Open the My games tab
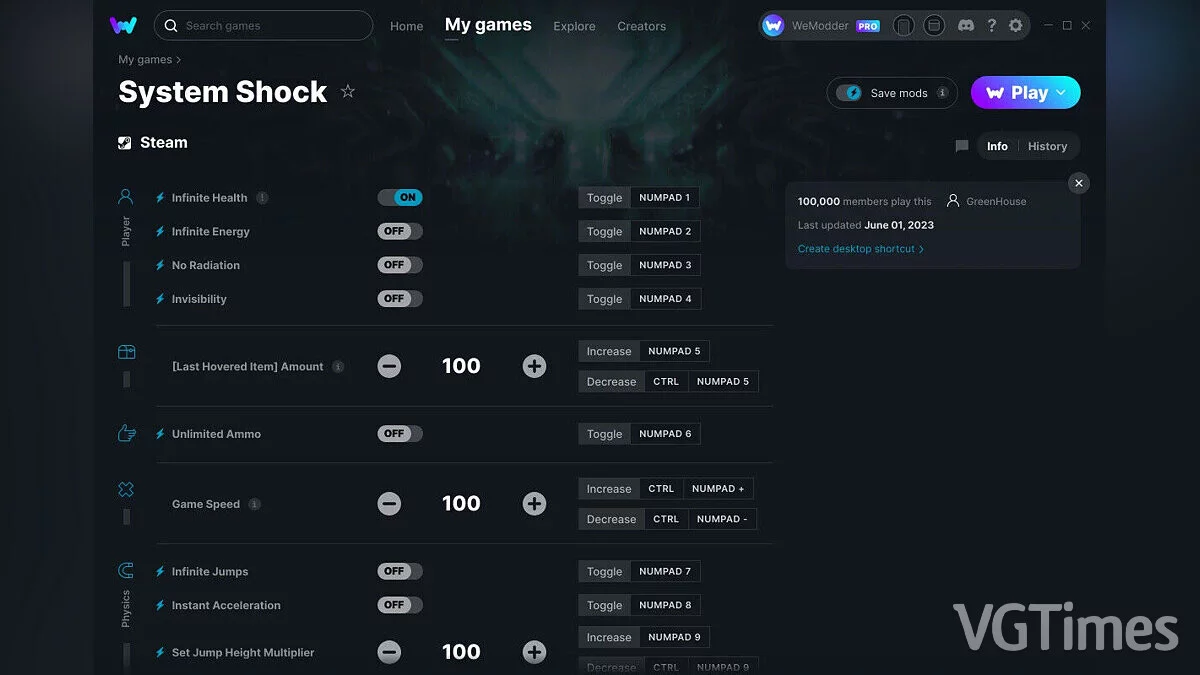The image size is (1200, 675). click(488, 25)
